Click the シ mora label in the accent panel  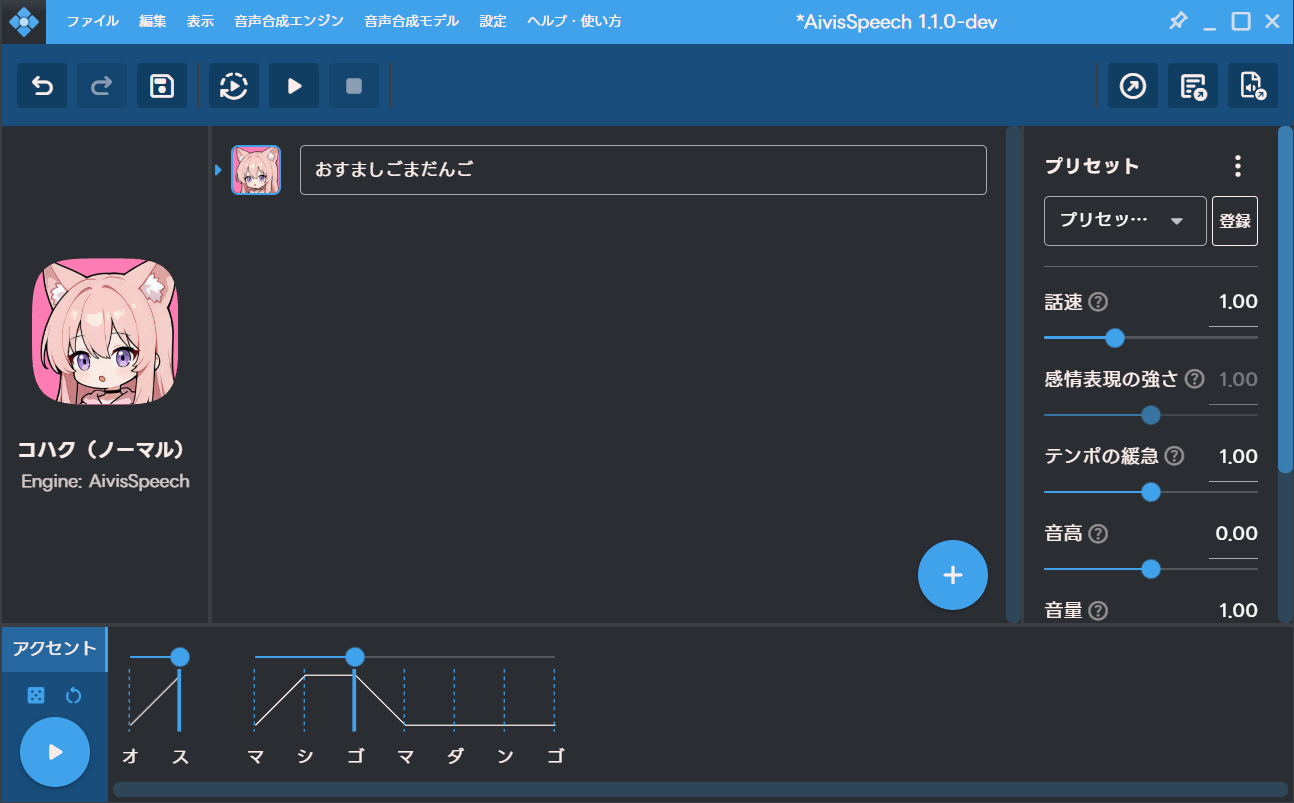305,757
